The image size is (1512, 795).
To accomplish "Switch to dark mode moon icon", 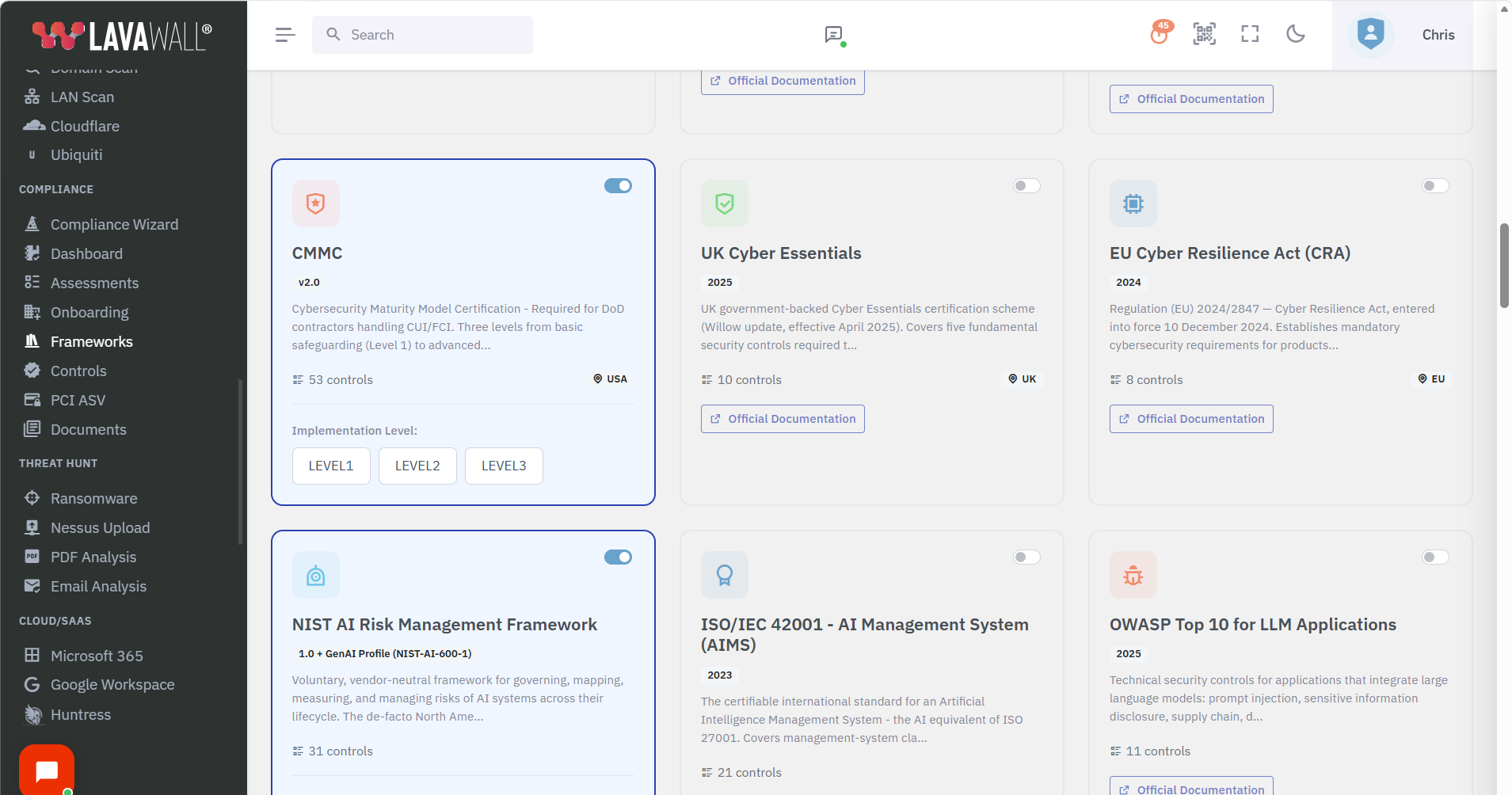I will coord(1296,34).
